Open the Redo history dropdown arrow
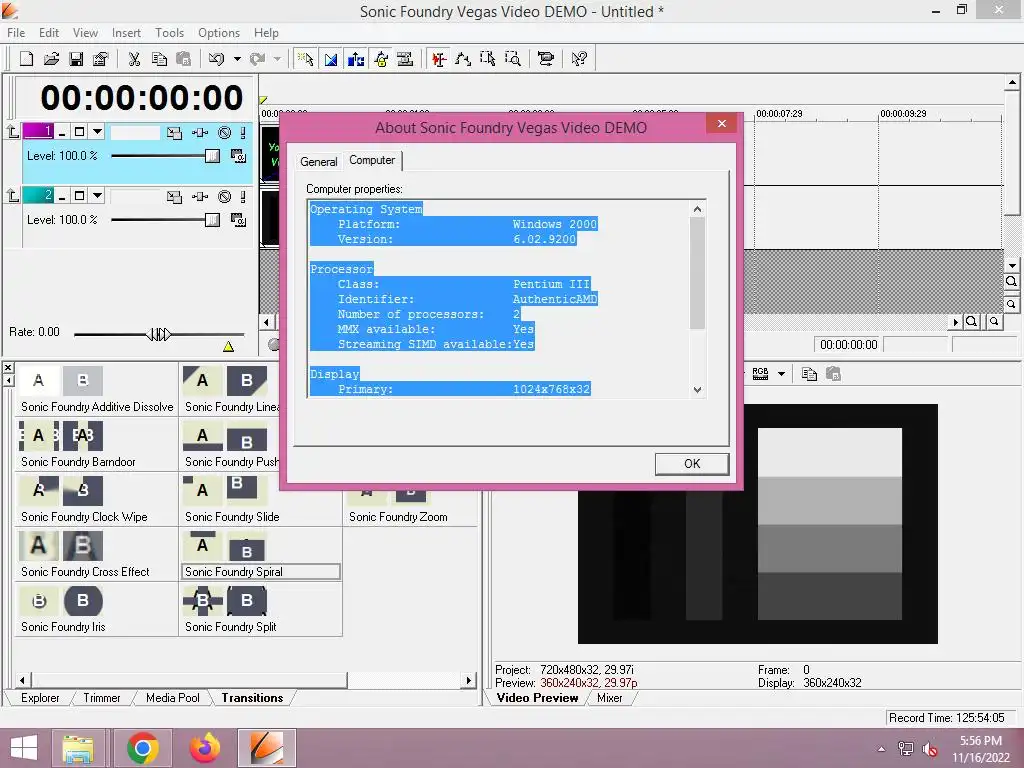 278,59
